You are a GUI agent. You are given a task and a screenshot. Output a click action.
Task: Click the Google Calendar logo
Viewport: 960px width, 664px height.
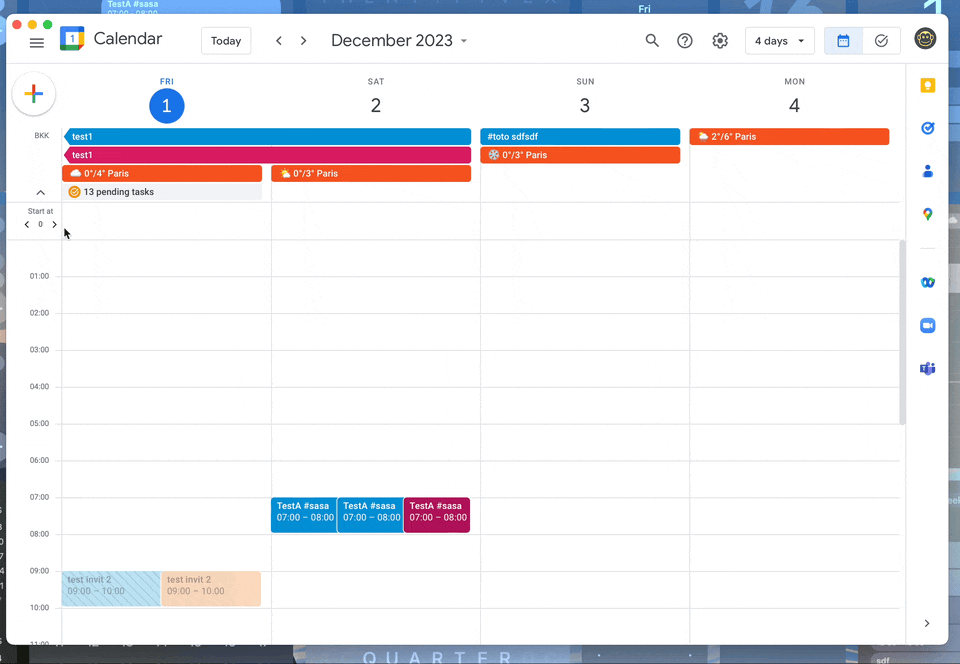[x=72, y=39]
